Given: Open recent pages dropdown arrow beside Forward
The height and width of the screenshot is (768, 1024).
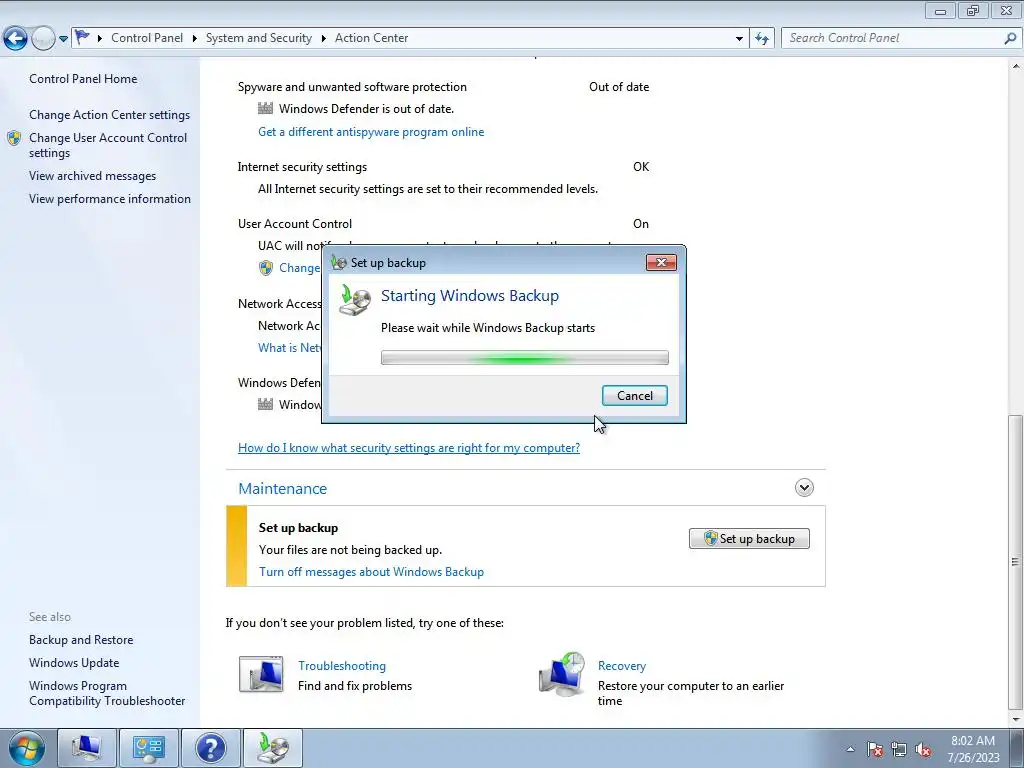Looking at the screenshot, I should click(63, 39).
